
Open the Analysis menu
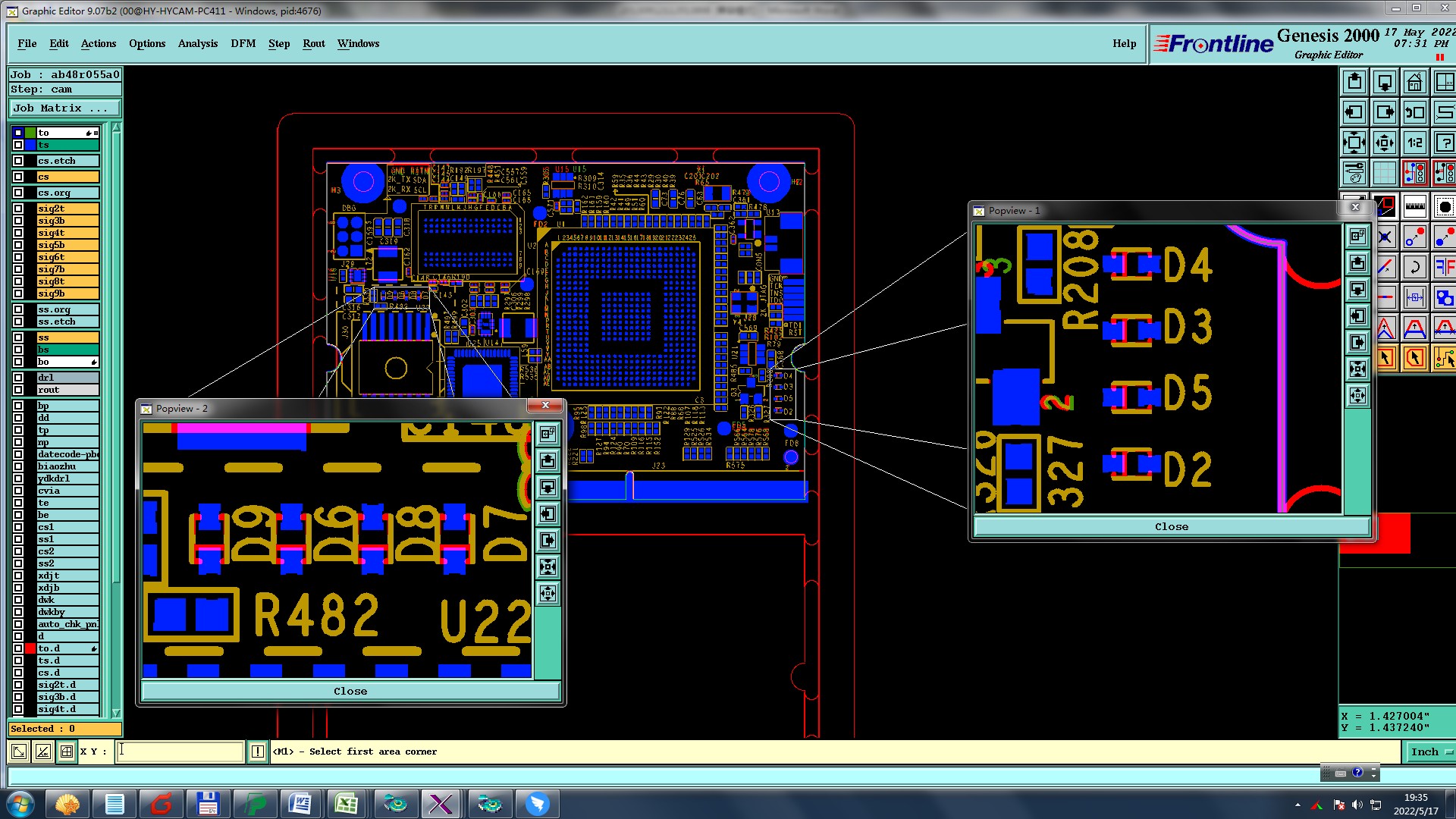[x=197, y=43]
